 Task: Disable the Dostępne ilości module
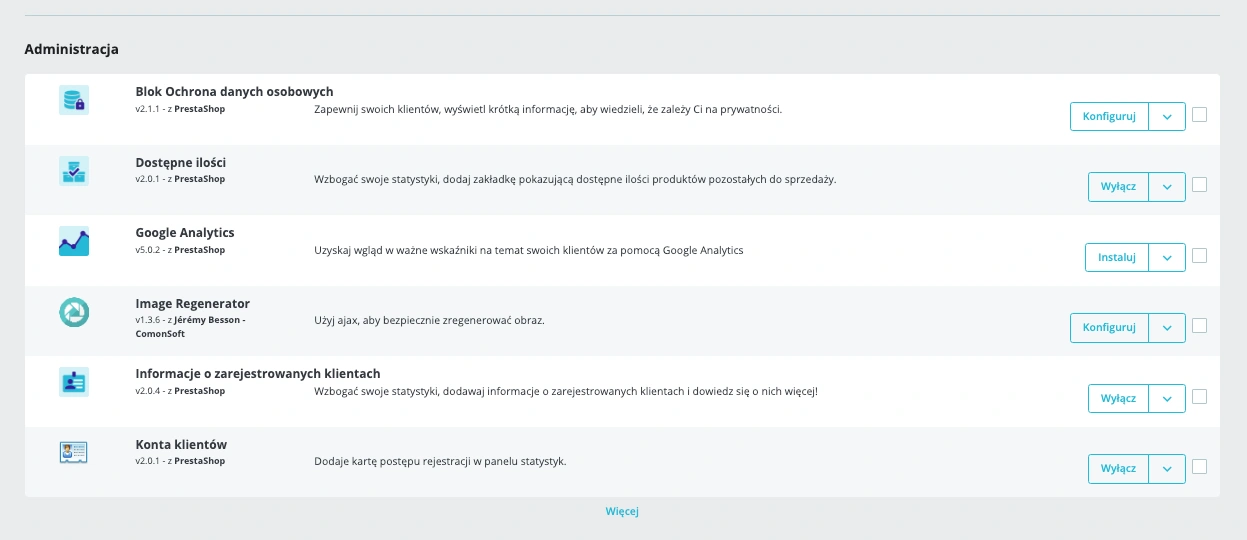click(x=1118, y=187)
